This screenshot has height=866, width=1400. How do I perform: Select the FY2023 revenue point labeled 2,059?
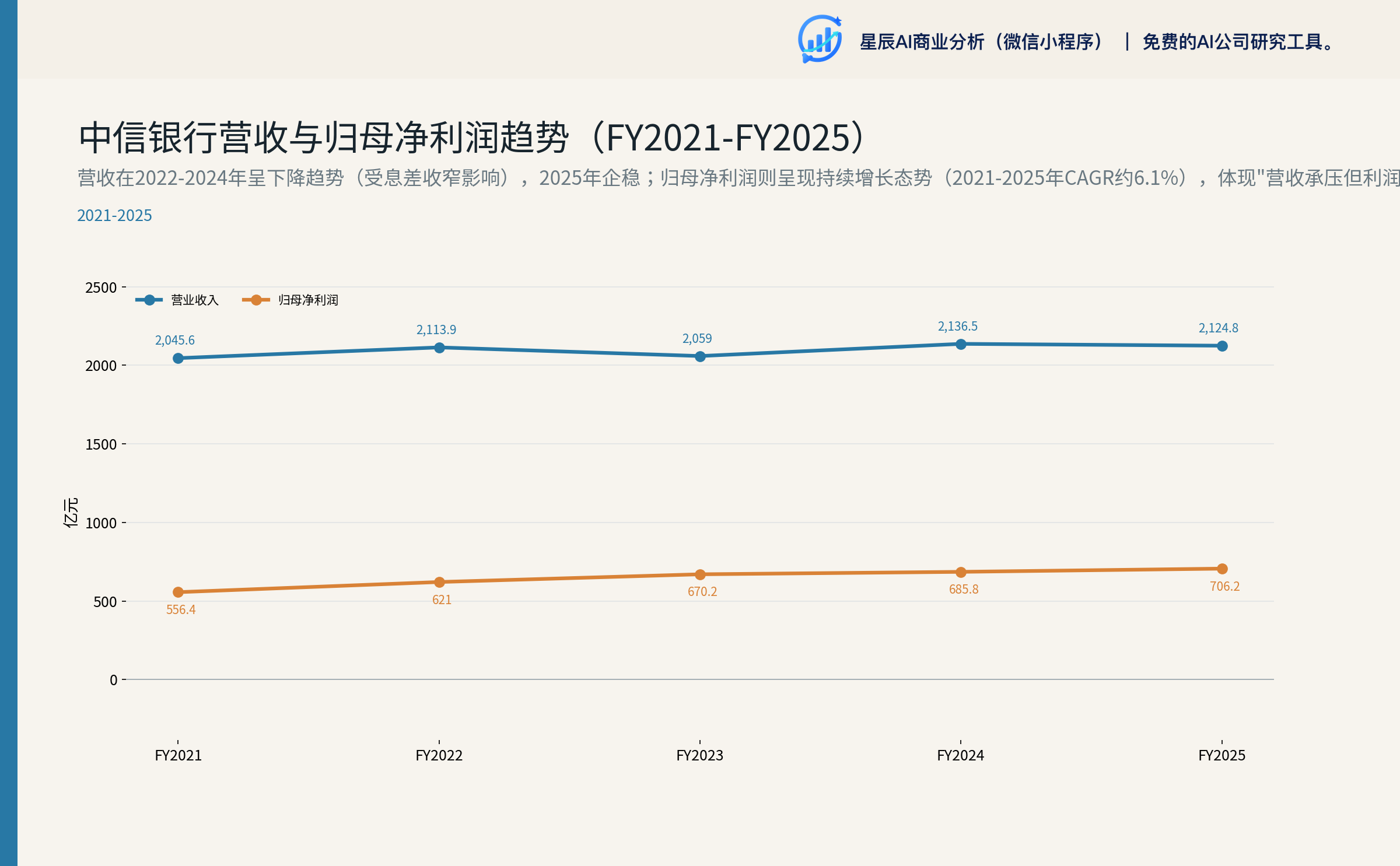click(x=700, y=356)
